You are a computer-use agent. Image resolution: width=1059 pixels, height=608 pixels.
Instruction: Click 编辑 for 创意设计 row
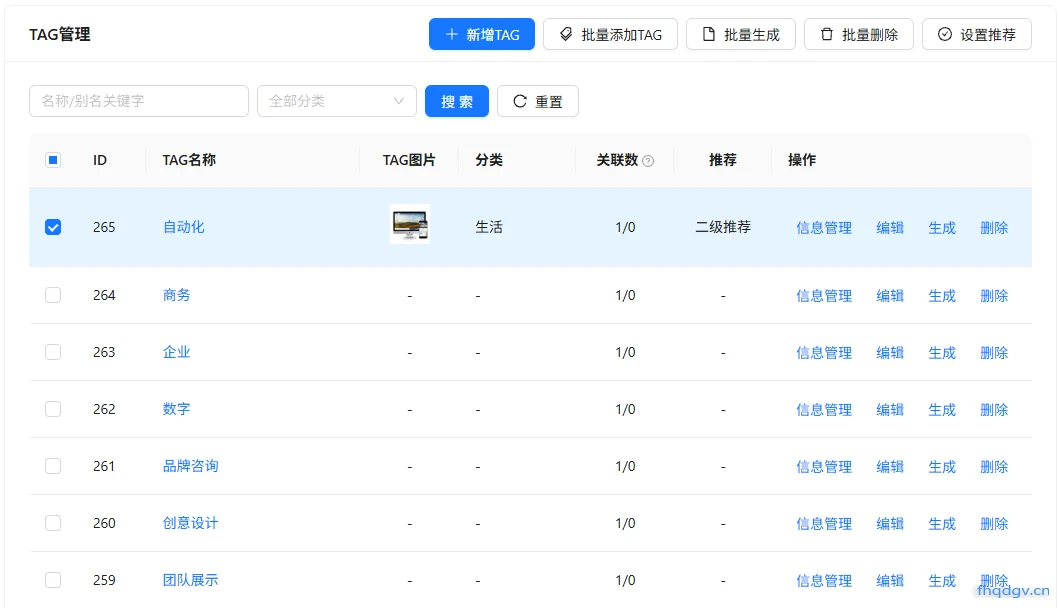[x=890, y=524]
